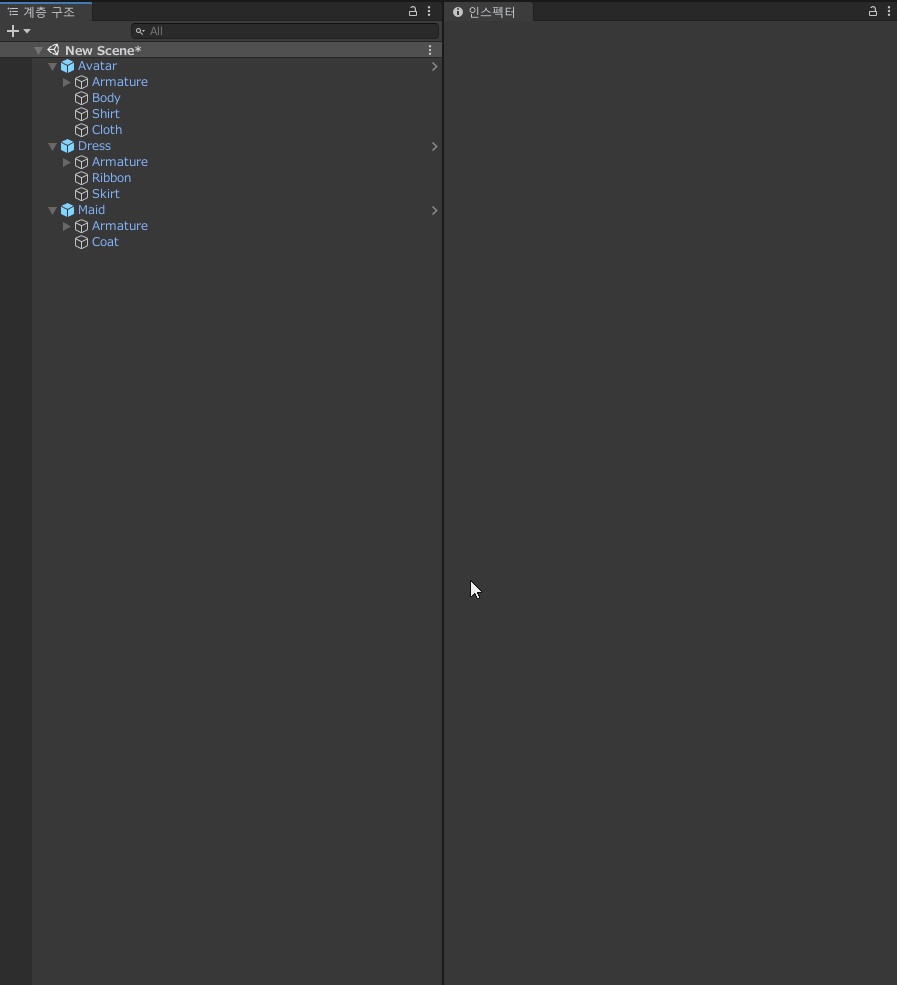This screenshot has height=985, width=897.
Task: Select the Shirt object in the hierarchy
Action: tap(105, 114)
